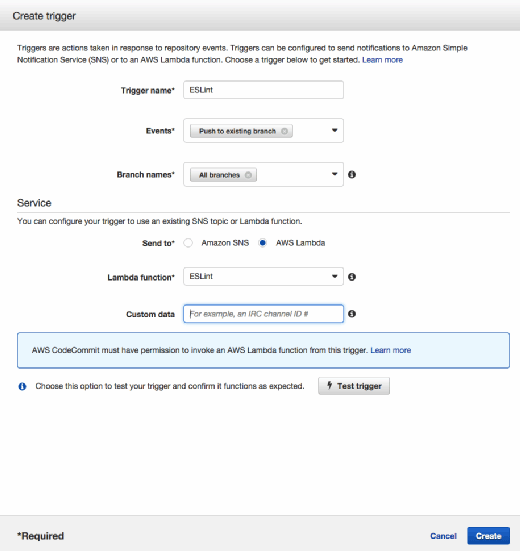Select the Amazon SNS radio option
Screen dimensions: 520x551
[x=188, y=243]
